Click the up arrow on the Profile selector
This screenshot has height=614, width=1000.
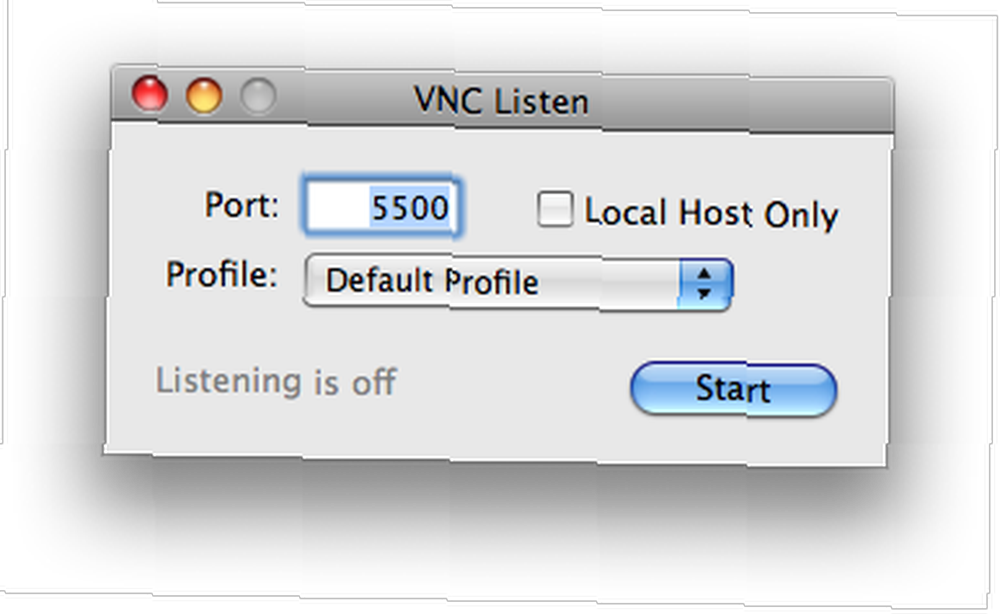coord(704,274)
